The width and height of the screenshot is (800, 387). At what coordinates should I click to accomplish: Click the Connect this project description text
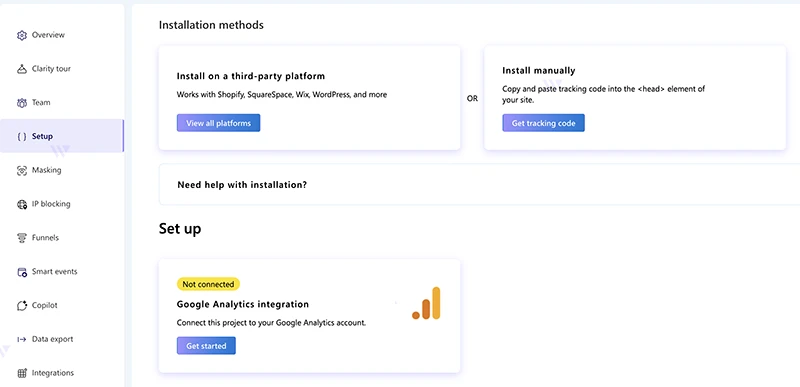271,323
